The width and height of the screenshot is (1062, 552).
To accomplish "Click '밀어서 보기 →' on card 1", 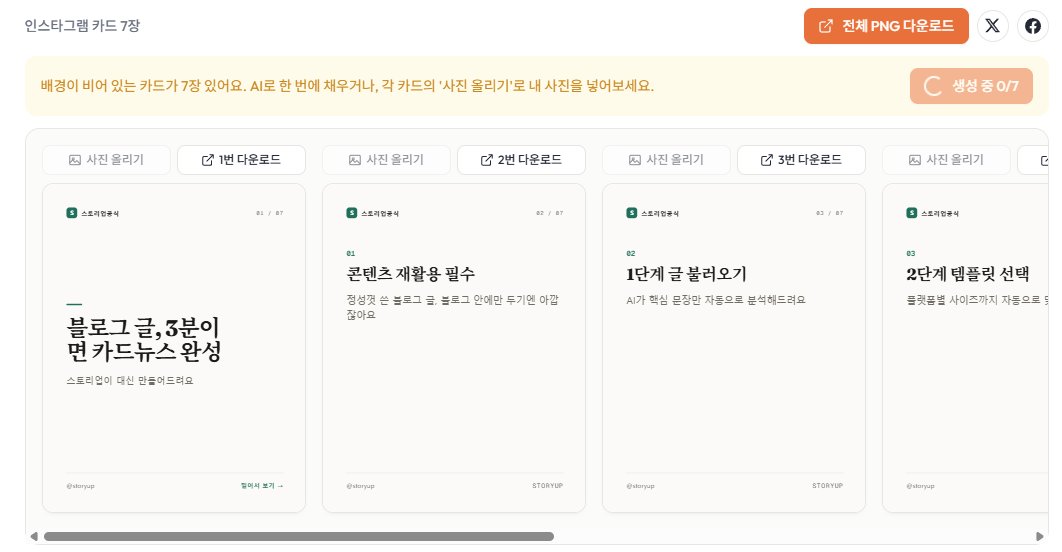I will [262, 486].
